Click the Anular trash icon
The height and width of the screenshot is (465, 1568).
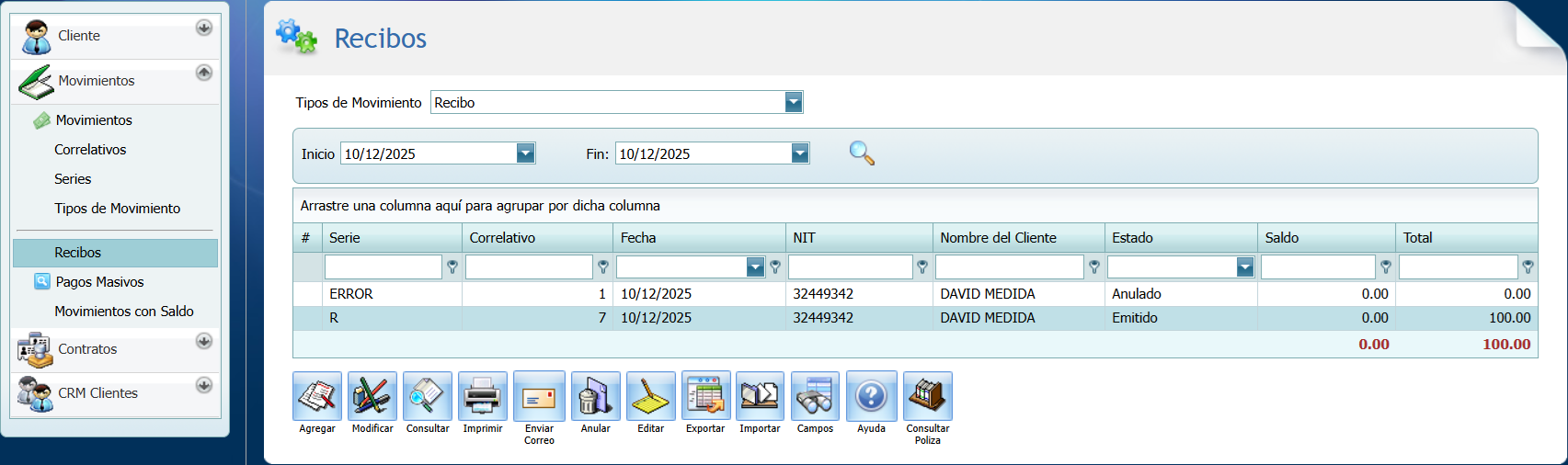(596, 396)
